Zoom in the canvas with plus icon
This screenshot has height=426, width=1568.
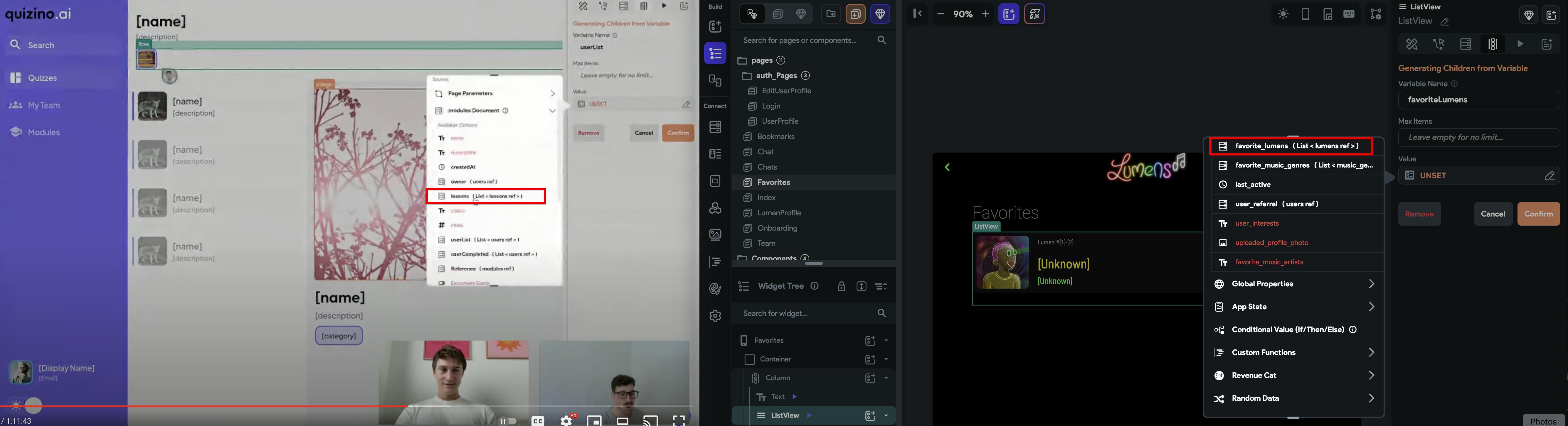tap(985, 14)
